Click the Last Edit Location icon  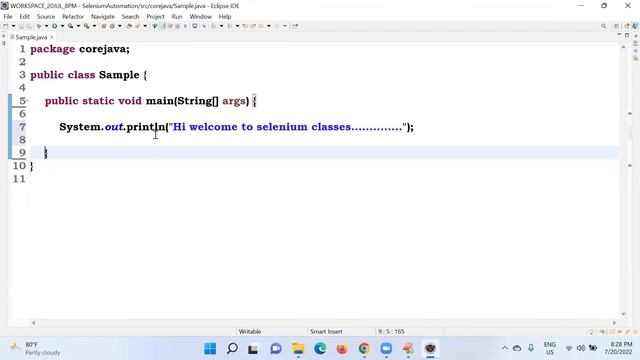point(245,26)
